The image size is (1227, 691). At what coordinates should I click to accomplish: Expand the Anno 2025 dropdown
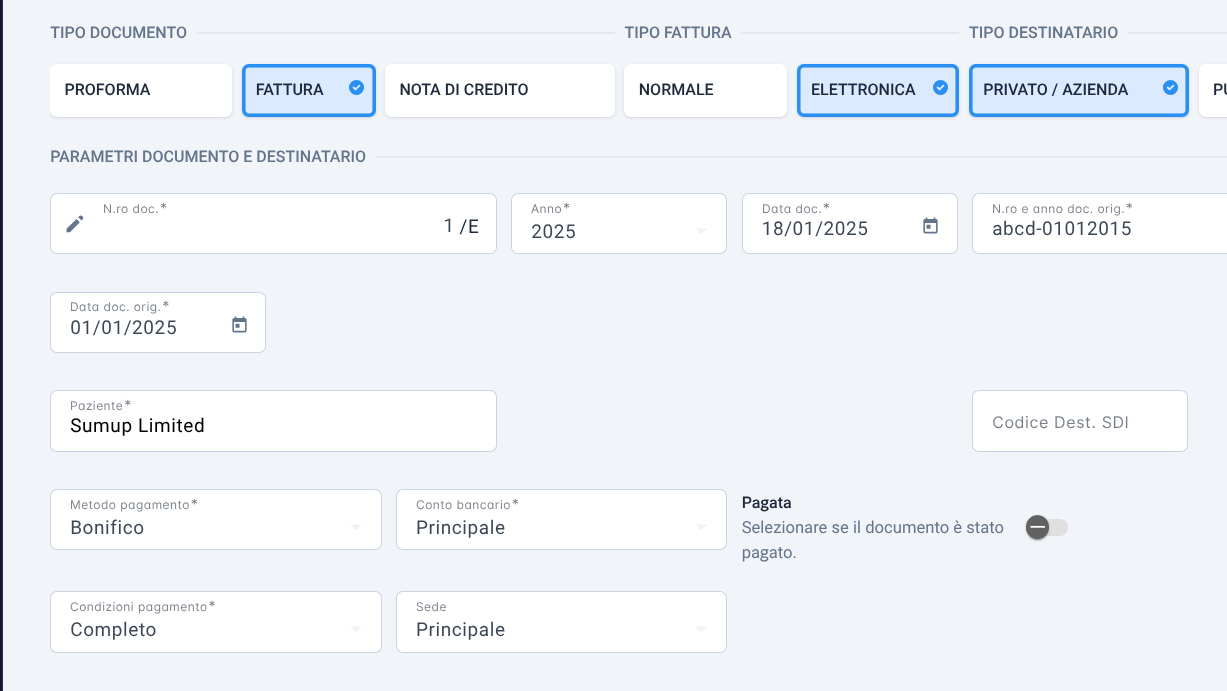pyautogui.click(x=619, y=223)
